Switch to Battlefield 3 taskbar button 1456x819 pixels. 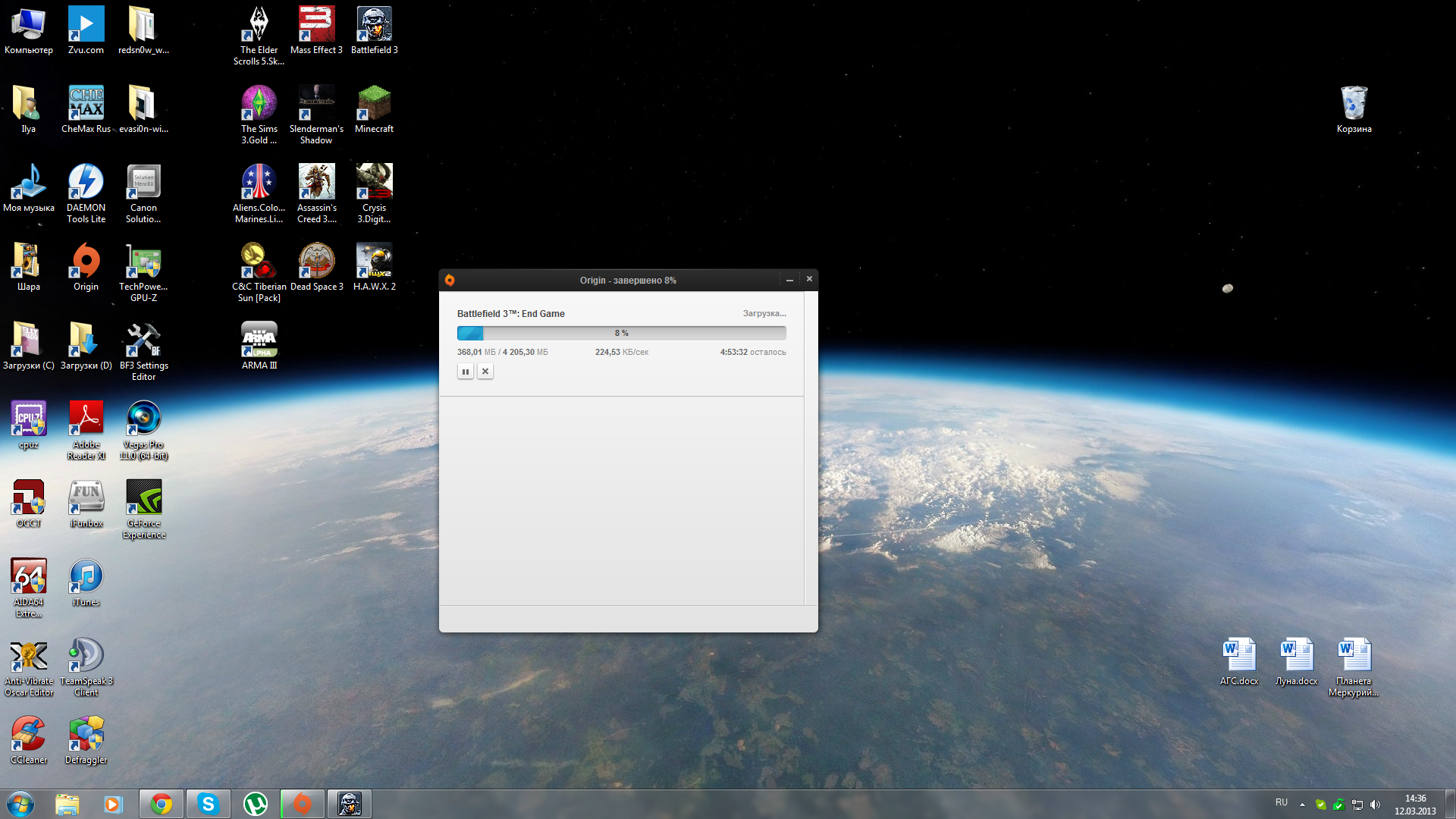click(349, 804)
